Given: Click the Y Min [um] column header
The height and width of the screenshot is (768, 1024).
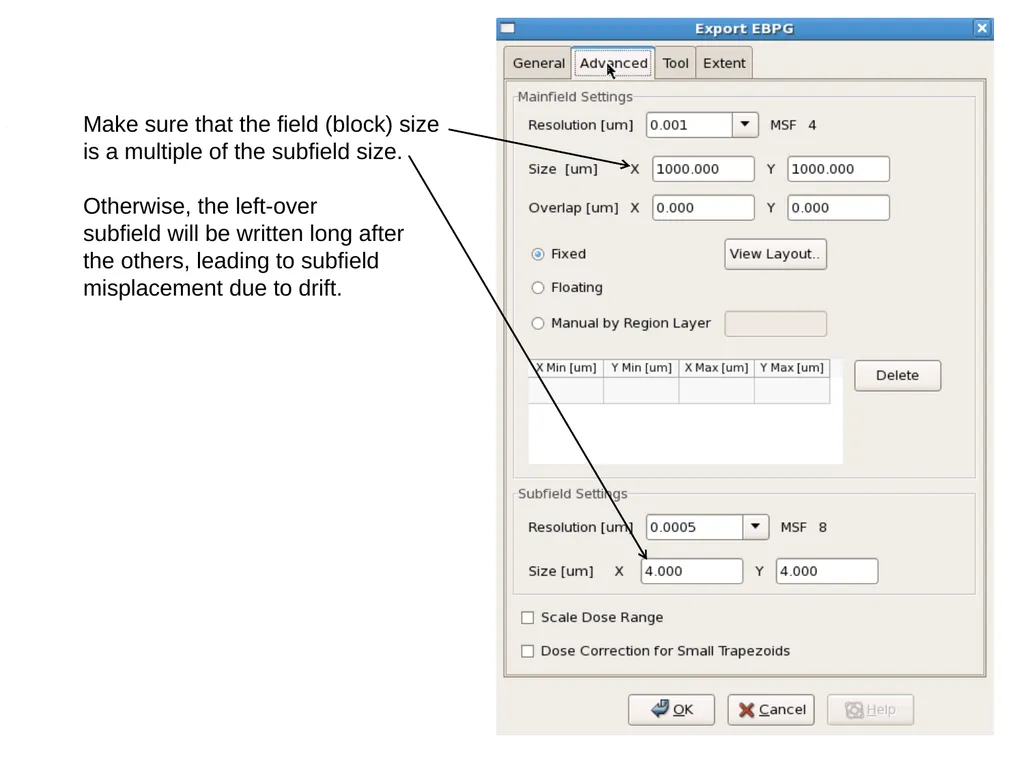Looking at the screenshot, I should coord(641,368).
